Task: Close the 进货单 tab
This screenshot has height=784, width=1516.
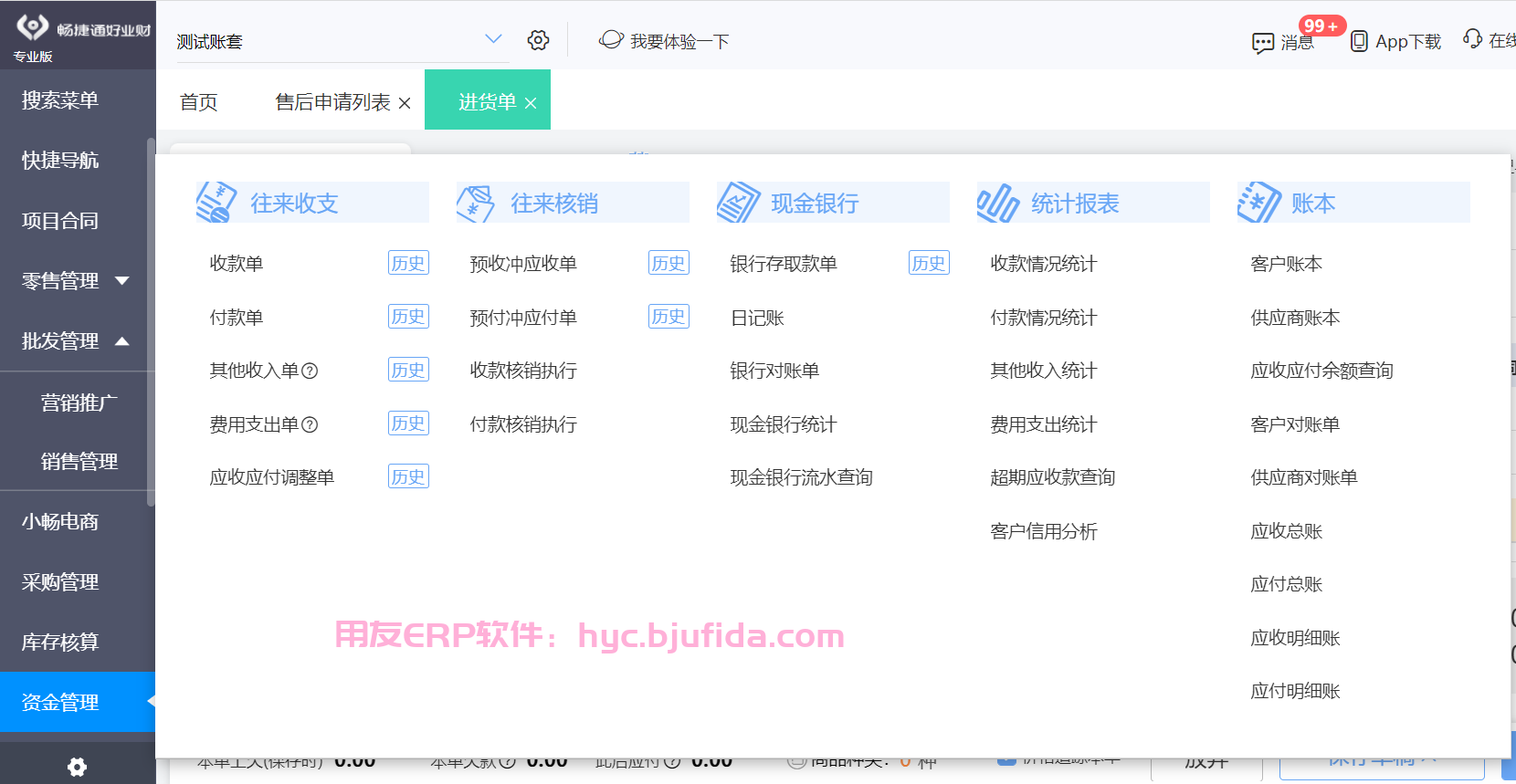Action: 531,103
